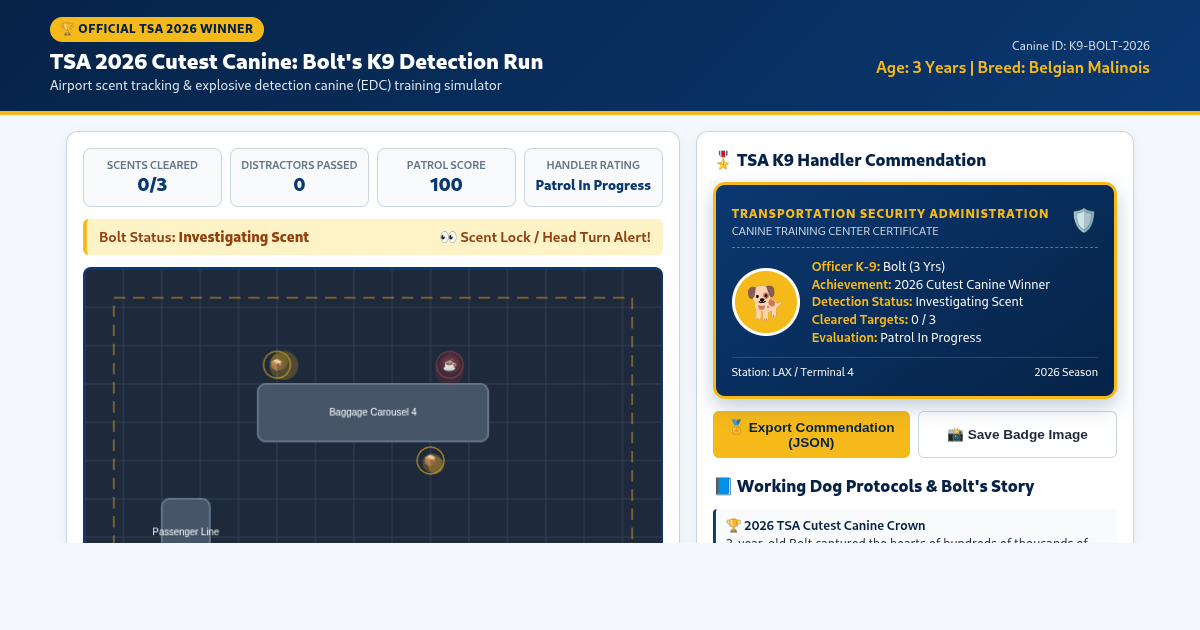Select the Baggage Carousel 4 obstacle

tap(373, 412)
